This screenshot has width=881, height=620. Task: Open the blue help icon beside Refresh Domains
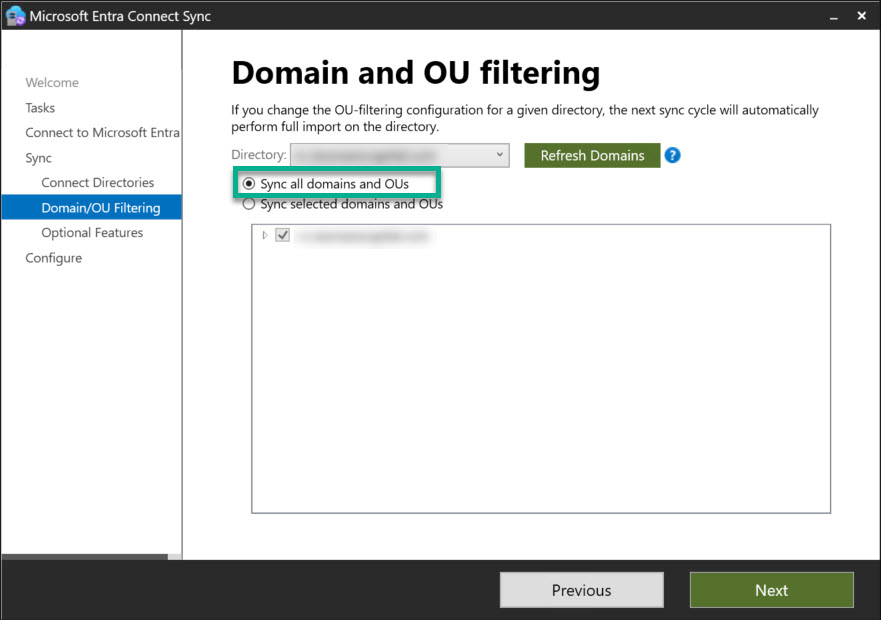(x=672, y=156)
